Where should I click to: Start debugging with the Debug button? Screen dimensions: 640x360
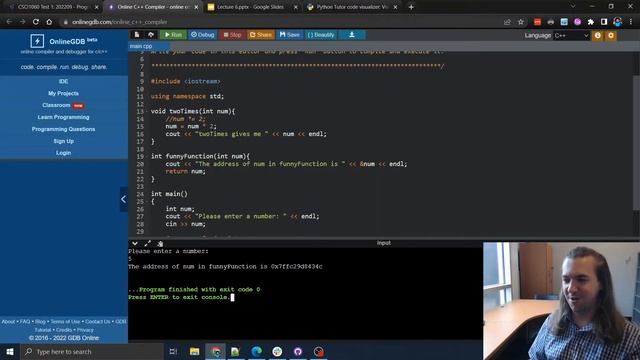(202, 35)
